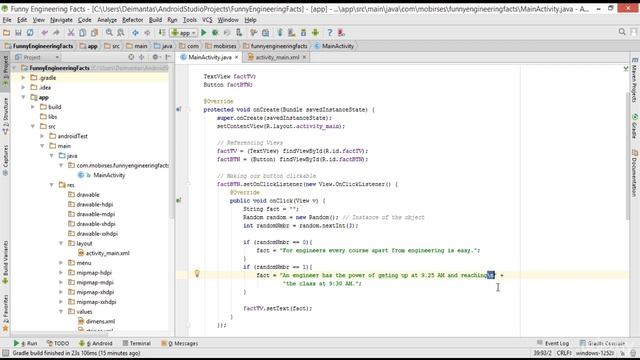Expand the .idea folder
This screenshot has height=360, width=640.
coord(23,87)
